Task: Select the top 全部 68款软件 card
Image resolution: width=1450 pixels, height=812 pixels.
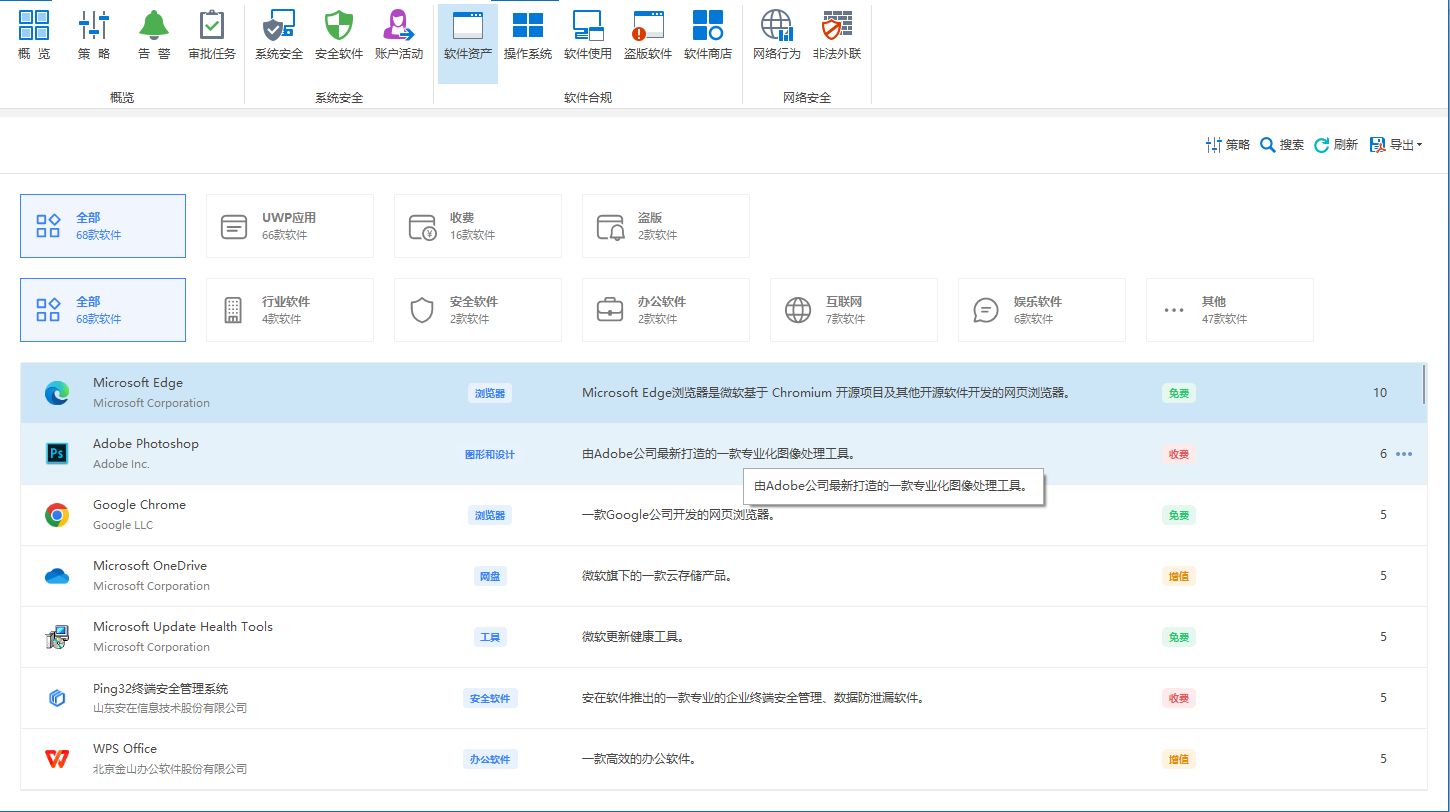Action: [x=103, y=226]
